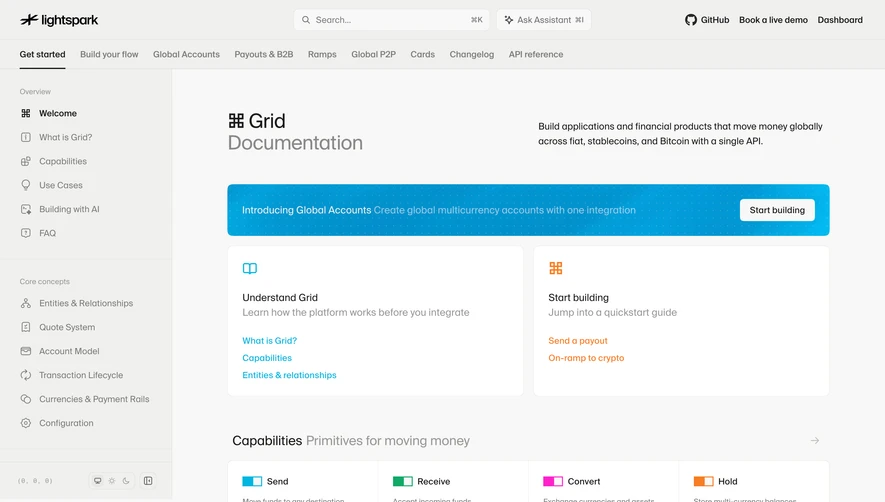Viewport: 885px width, 502px height.
Task: Open the Build your flow tab
Action: (x=109, y=54)
